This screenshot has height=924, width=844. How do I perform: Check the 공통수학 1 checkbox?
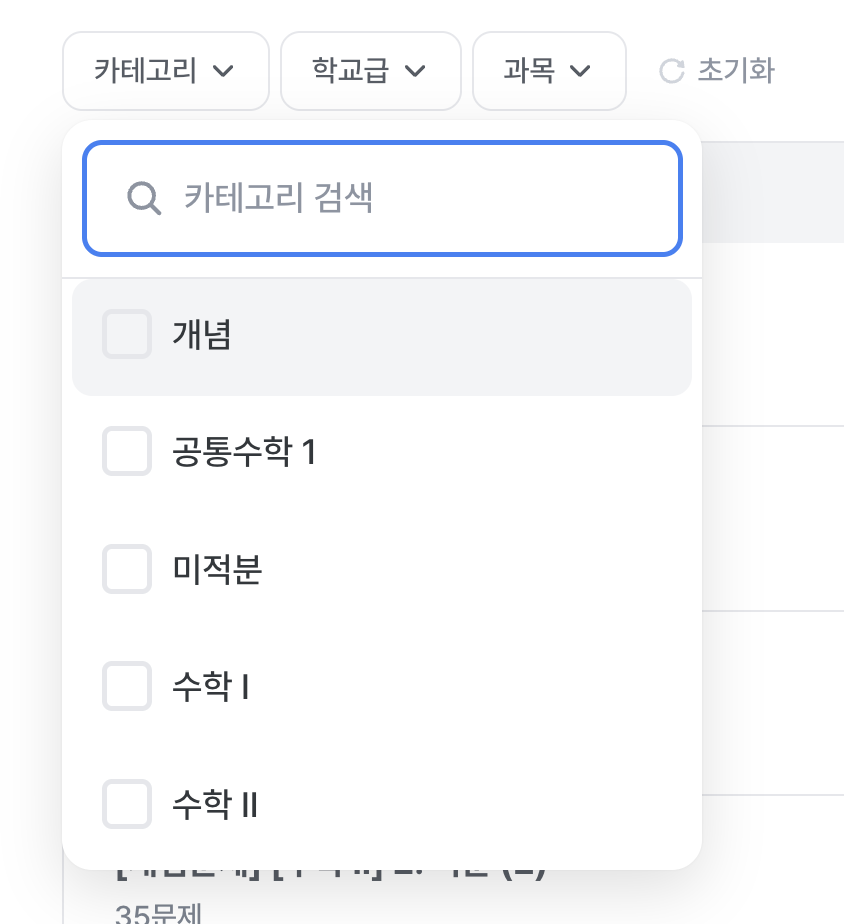[x=127, y=451]
